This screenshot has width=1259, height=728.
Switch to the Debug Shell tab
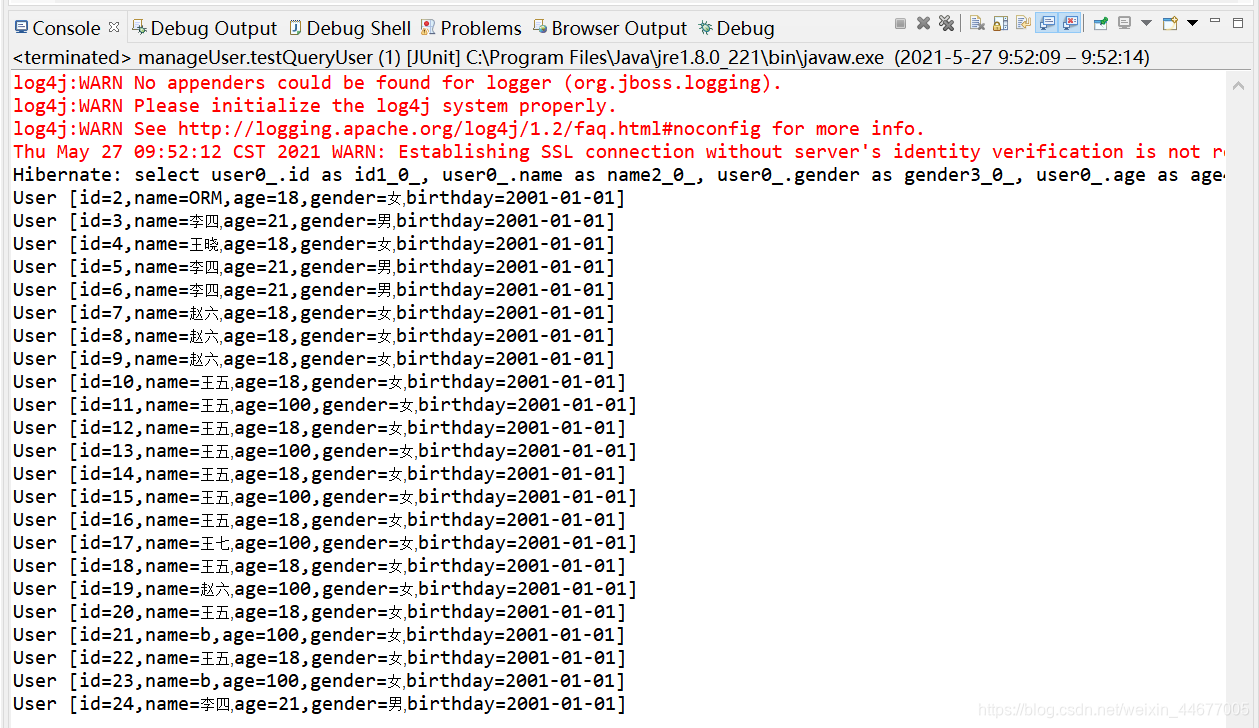pyautogui.click(x=350, y=28)
